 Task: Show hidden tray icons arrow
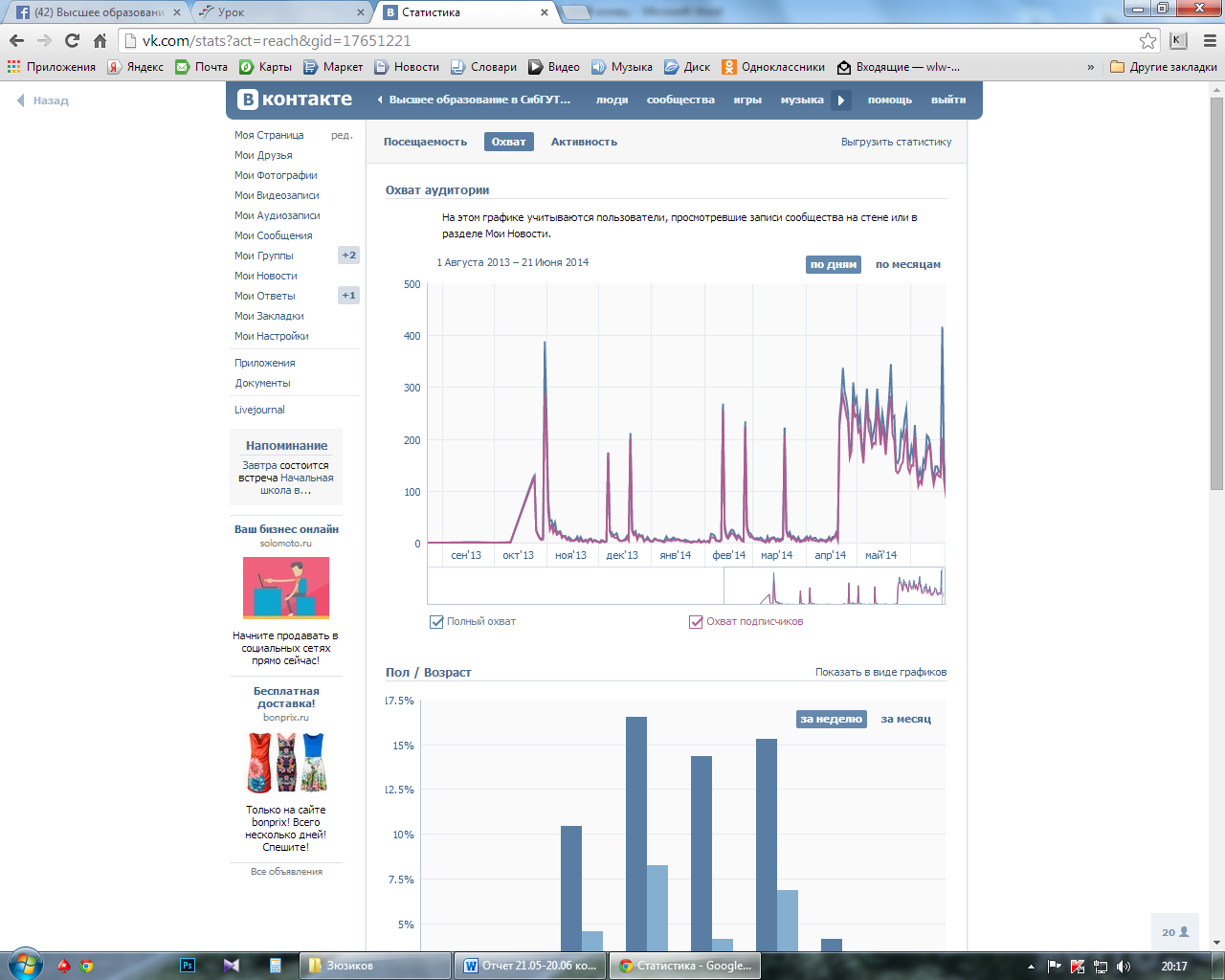(x=1031, y=967)
